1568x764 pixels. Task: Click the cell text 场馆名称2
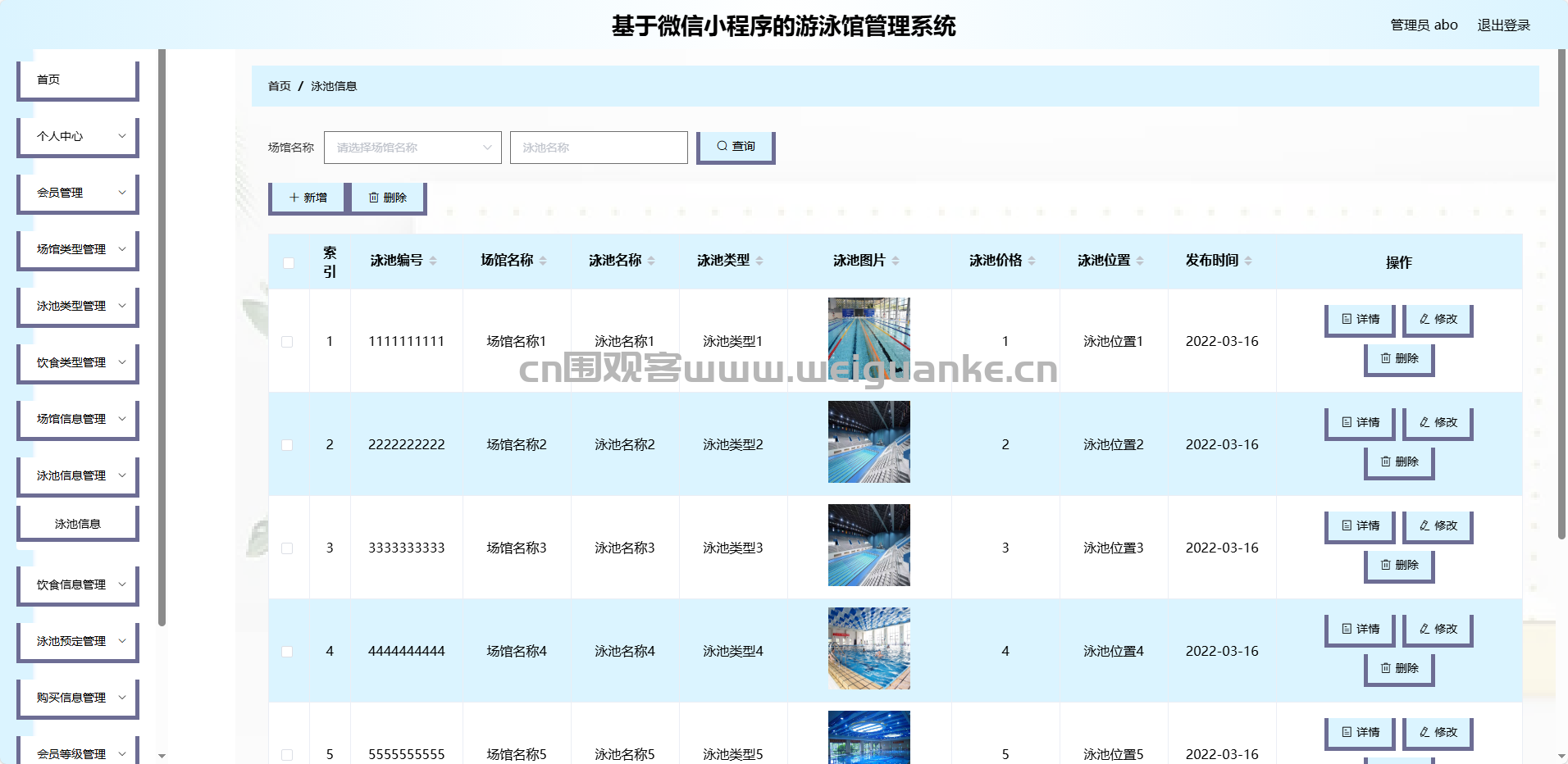point(517,444)
